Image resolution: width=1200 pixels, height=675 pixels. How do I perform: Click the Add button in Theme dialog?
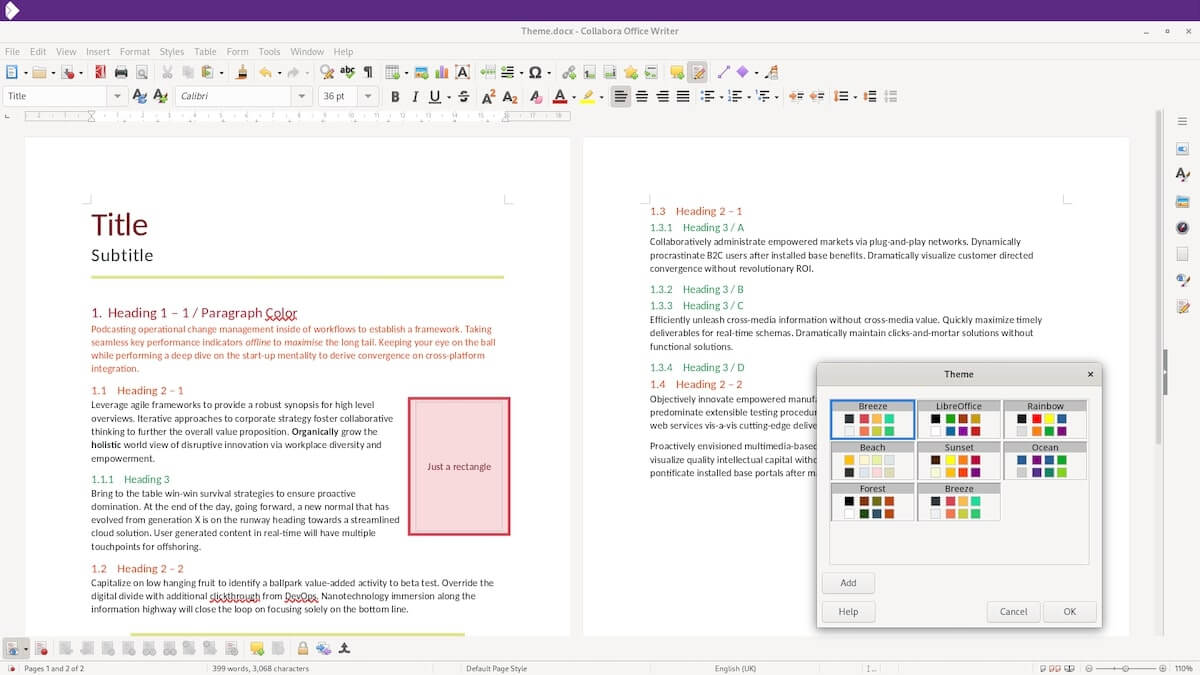pyautogui.click(x=848, y=583)
